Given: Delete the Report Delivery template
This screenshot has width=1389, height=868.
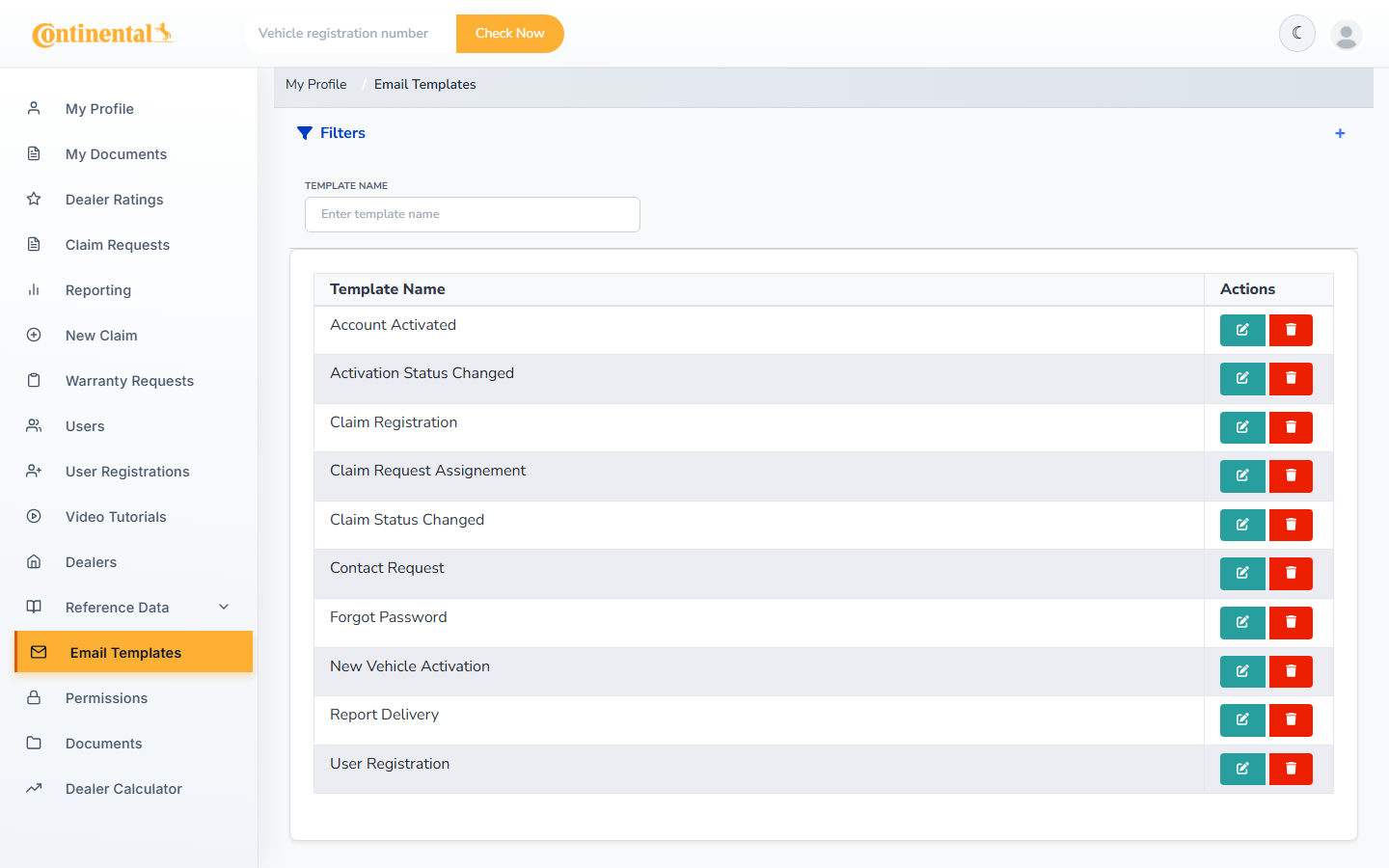Looking at the screenshot, I should tap(1291, 719).
